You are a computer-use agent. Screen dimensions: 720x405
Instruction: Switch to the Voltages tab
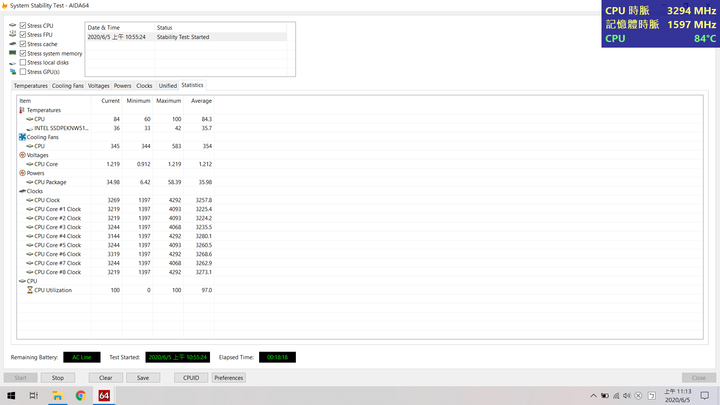(98, 86)
